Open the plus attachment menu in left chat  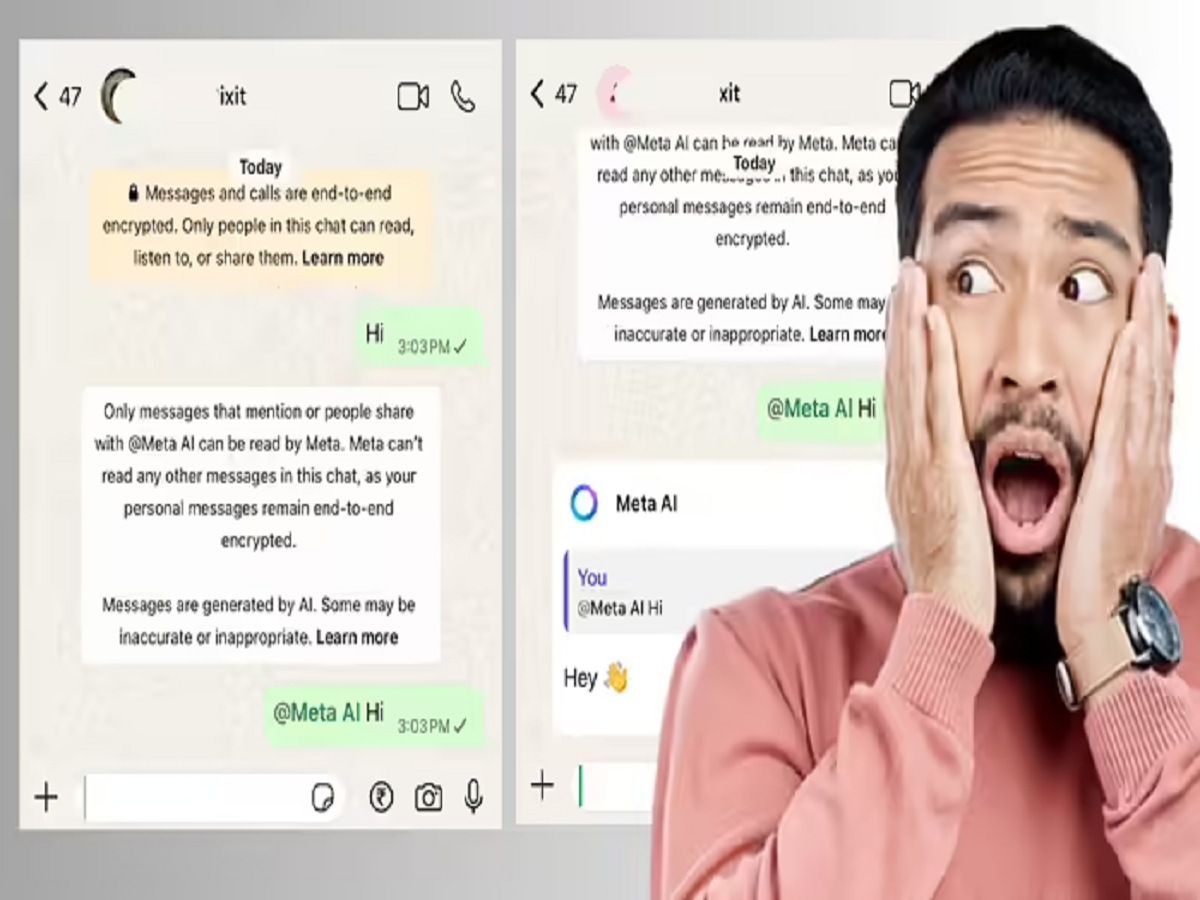coord(46,797)
